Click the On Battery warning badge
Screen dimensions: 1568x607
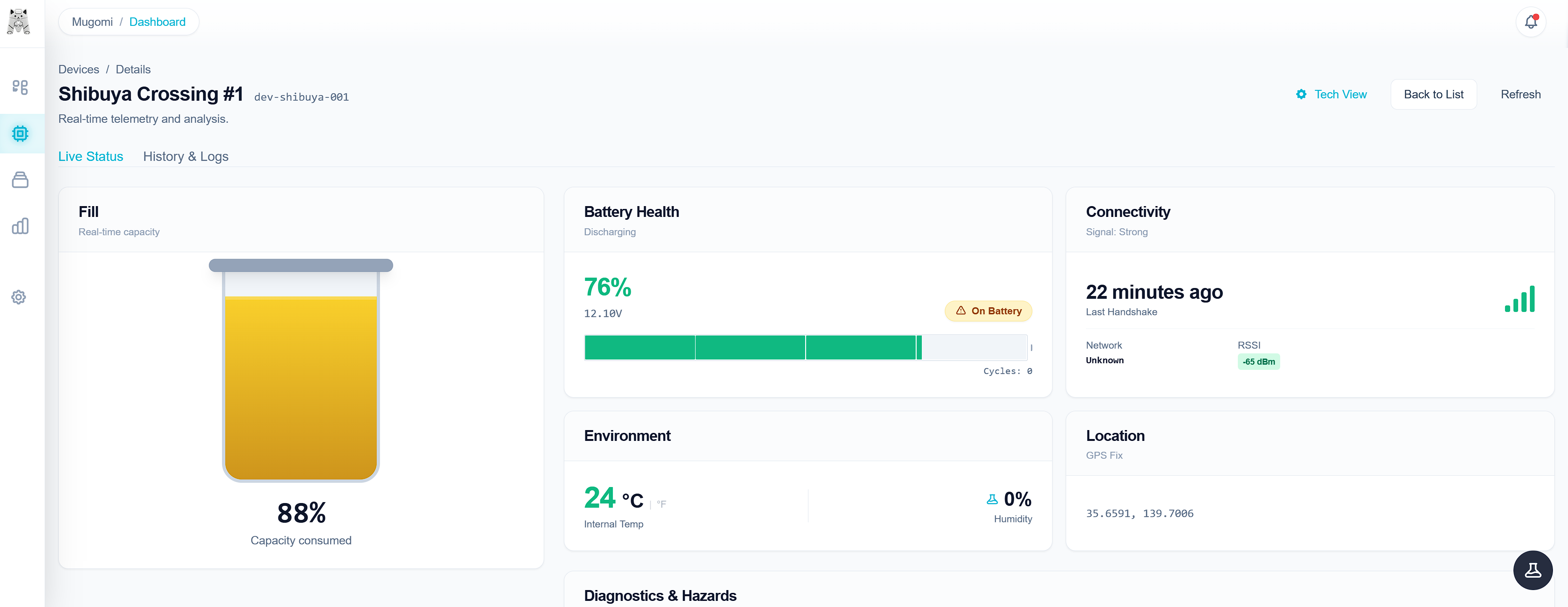point(987,311)
